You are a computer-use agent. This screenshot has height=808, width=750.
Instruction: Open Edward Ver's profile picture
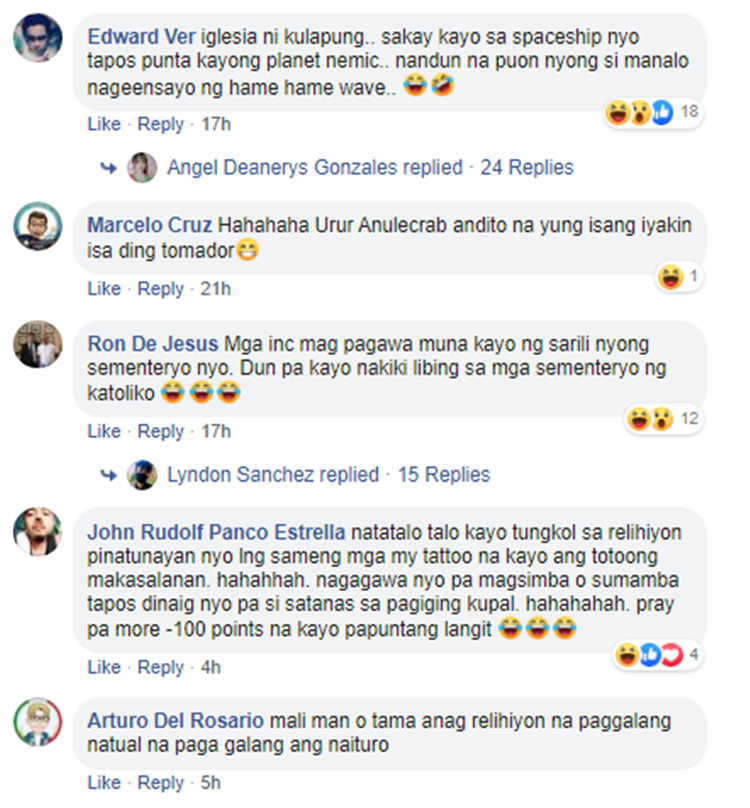click(38, 38)
